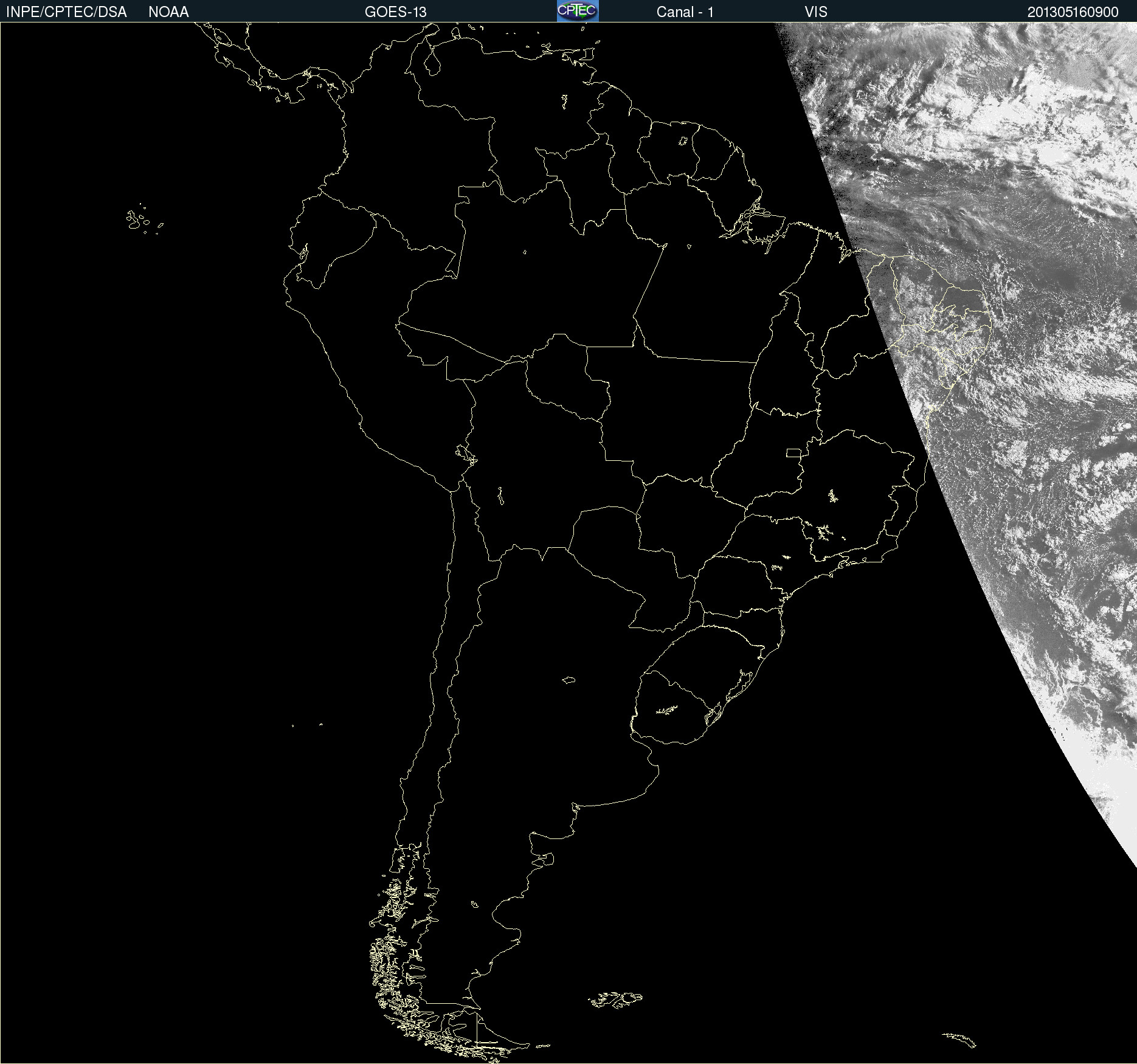Click the 201305160900 timestamp
The width and height of the screenshot is (1137, 1064).
(x=1073, y=12)
